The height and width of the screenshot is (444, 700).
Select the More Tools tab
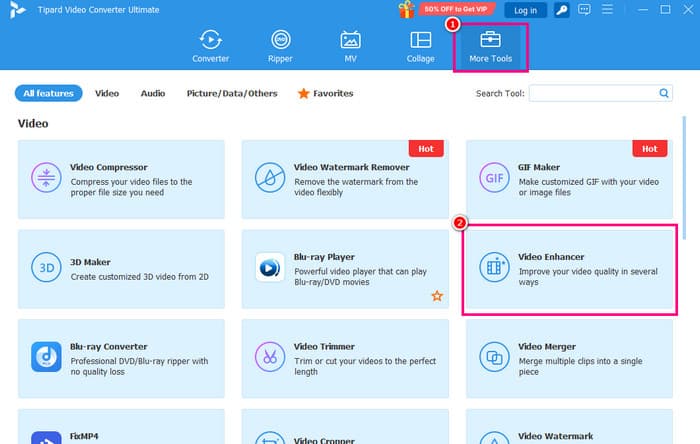coord(490,46)
